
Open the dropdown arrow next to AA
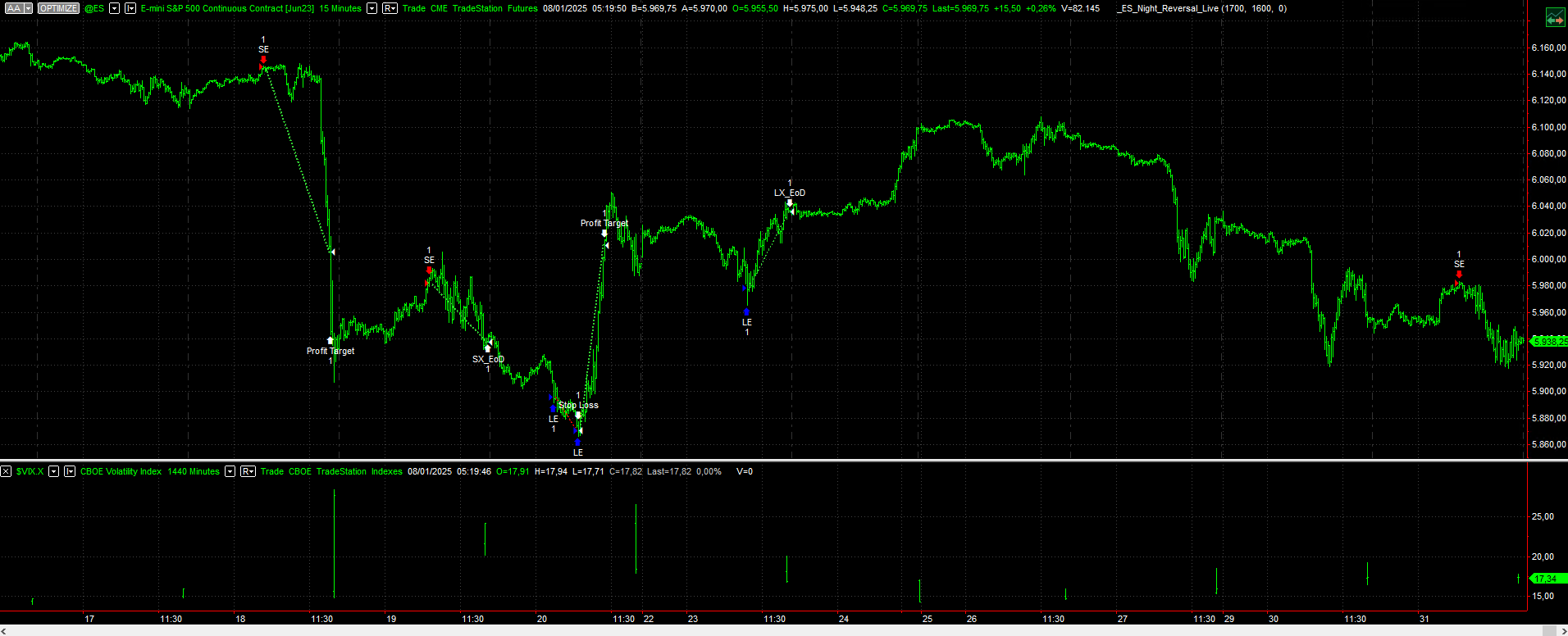[28, 8]
